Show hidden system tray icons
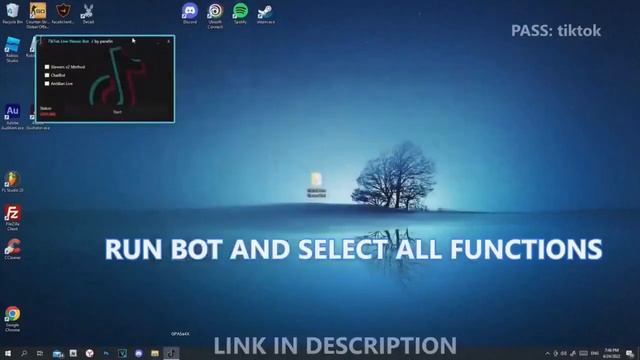The image size is (640, 360). [547, 353]
